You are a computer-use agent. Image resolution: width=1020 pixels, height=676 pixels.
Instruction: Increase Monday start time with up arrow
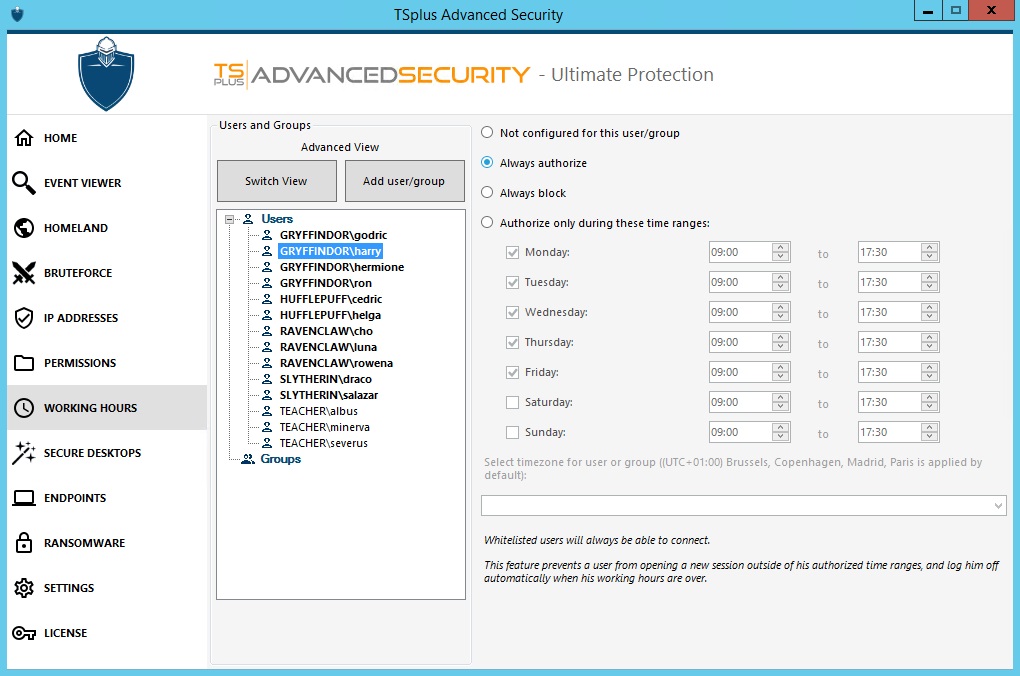point(781,248)
